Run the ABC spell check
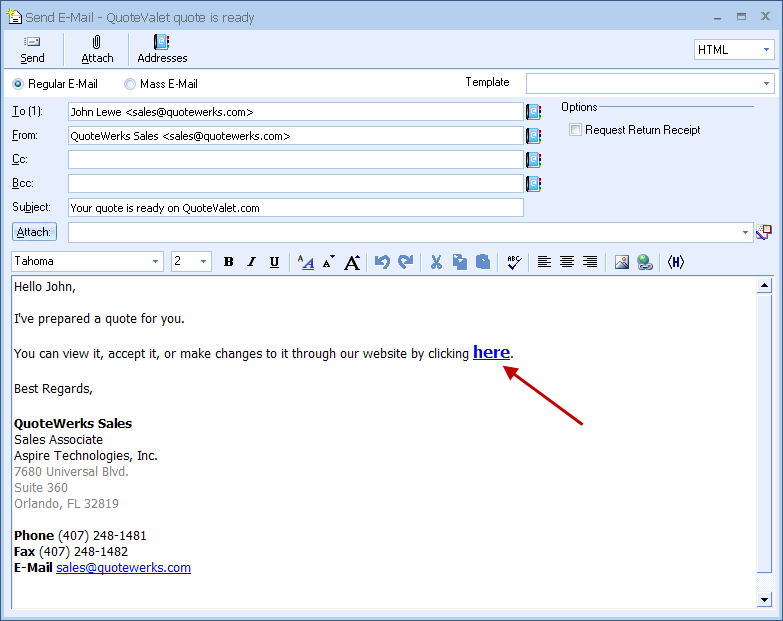The height and width of the screenshot is (621, 783). click(514, 262)
